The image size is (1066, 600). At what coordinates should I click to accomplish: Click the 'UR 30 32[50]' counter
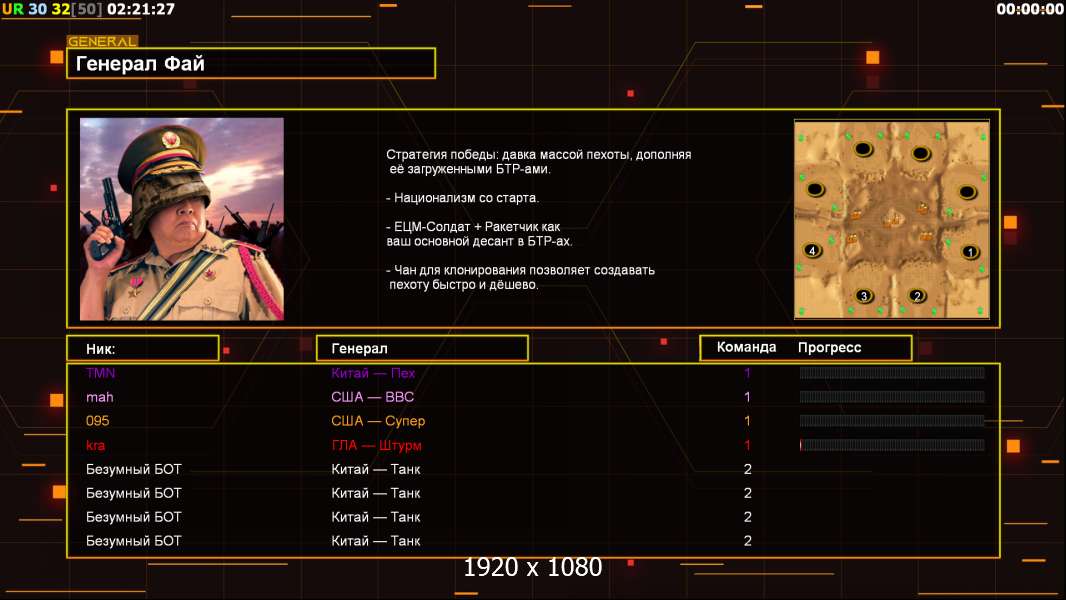point(52,10)
